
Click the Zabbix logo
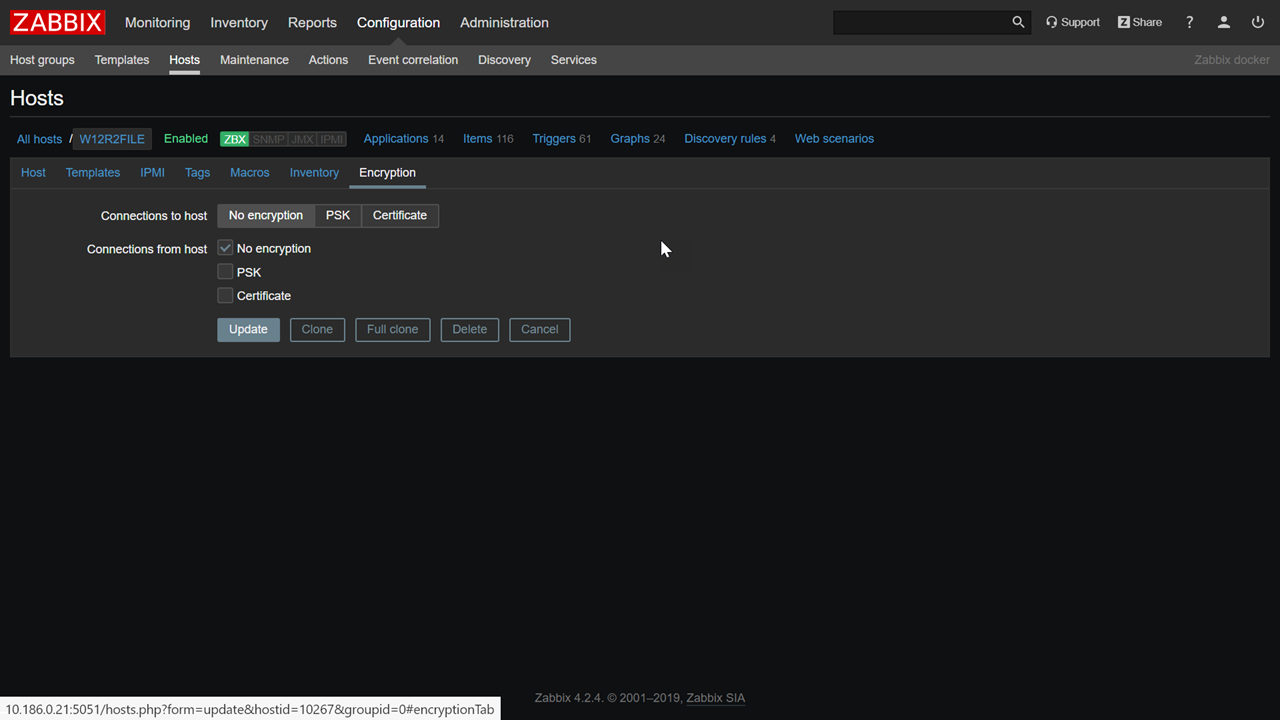pyautogui.click(x=57, y=22)
